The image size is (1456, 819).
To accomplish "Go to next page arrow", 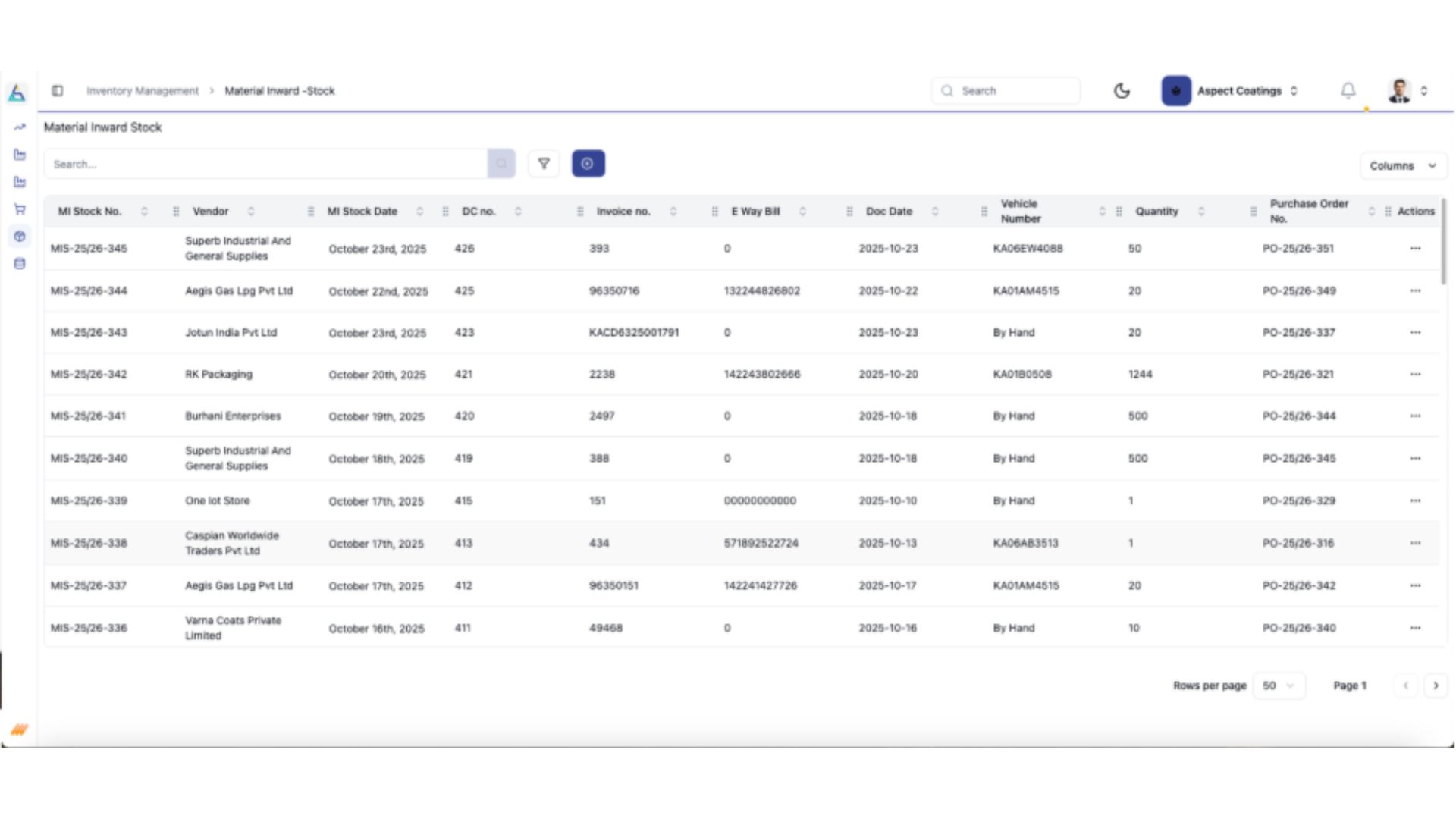I will pos(1436,686).
